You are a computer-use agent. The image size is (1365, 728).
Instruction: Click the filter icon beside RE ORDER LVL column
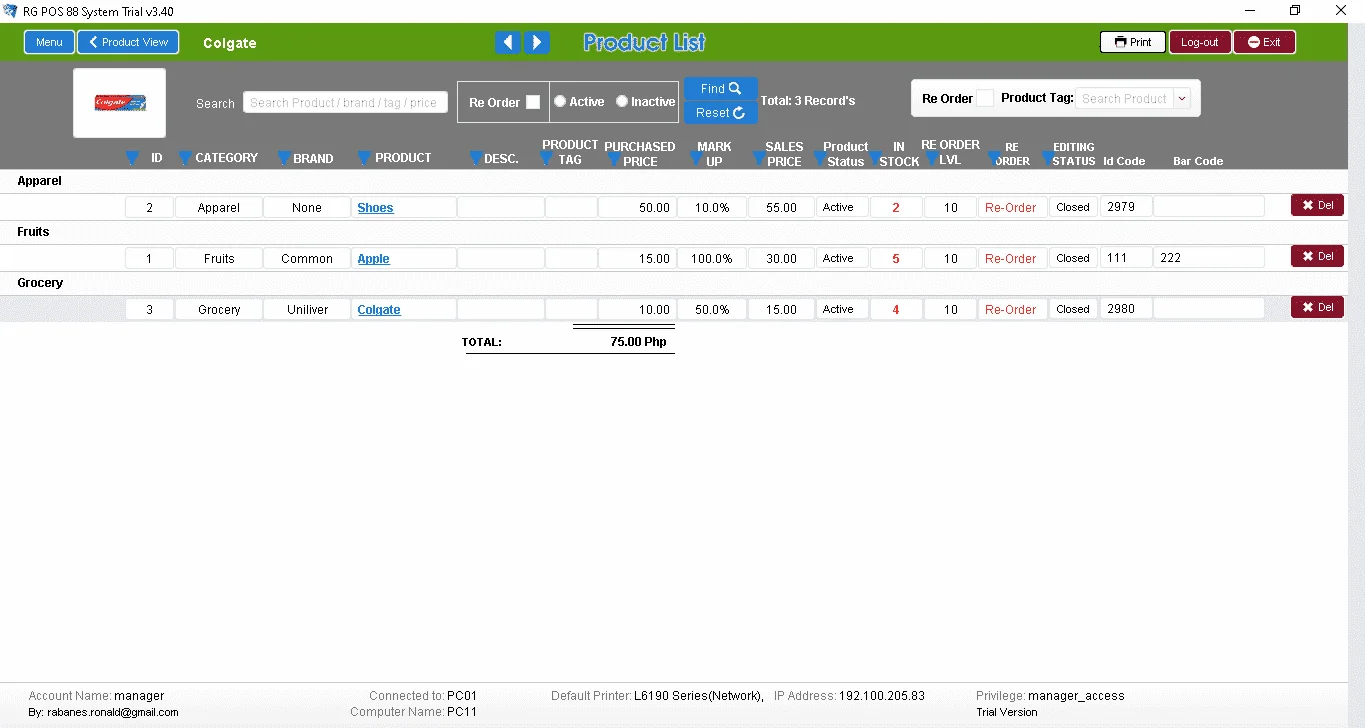point(932,158)
